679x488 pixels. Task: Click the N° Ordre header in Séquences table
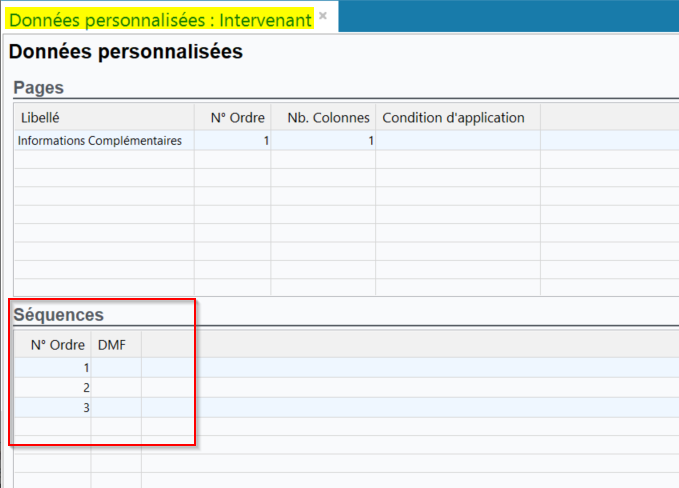click(52, 345)
